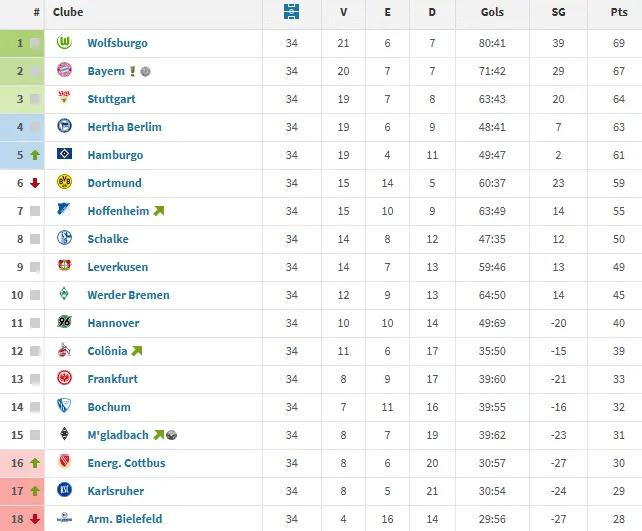Viewport: 642px width, 531px height.
Task: Click the Hamburgo diamond flag logo
Action: (64, 154)
